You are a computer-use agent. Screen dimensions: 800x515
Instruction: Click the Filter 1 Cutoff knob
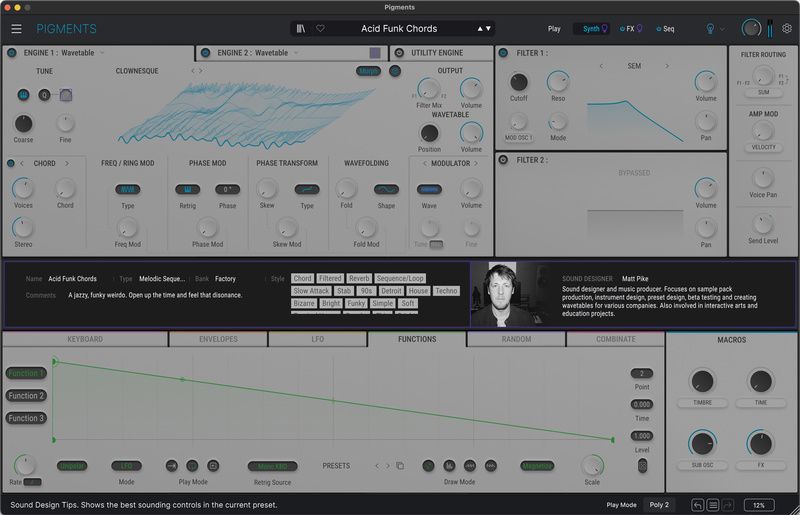519,82
